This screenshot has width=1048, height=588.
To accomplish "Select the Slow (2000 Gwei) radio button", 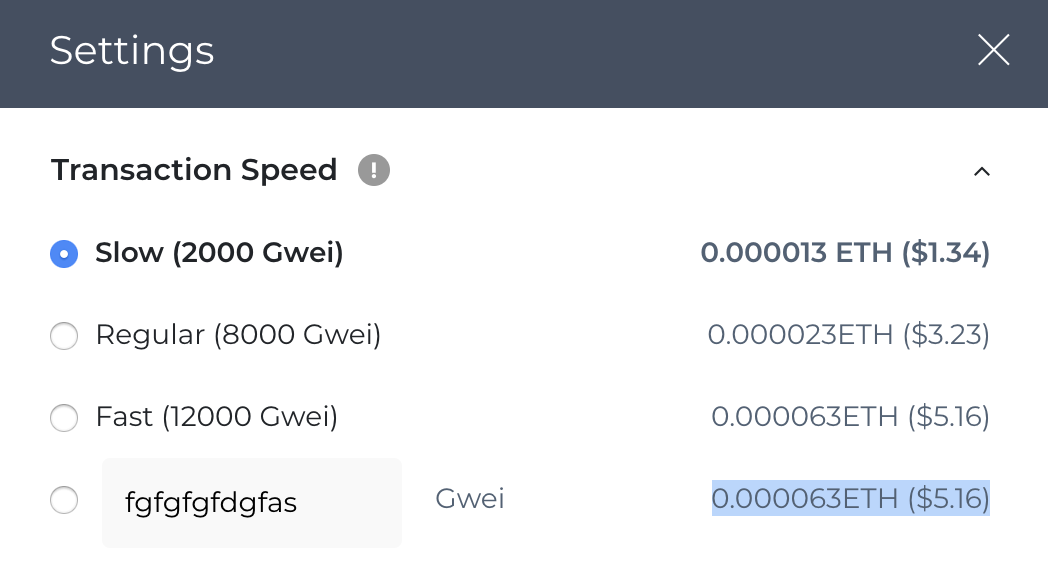I will point(64,254).
